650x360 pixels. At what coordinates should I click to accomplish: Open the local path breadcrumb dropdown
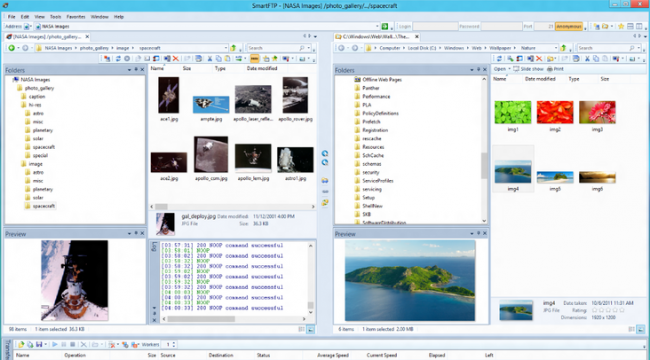(x=555, y=48)
